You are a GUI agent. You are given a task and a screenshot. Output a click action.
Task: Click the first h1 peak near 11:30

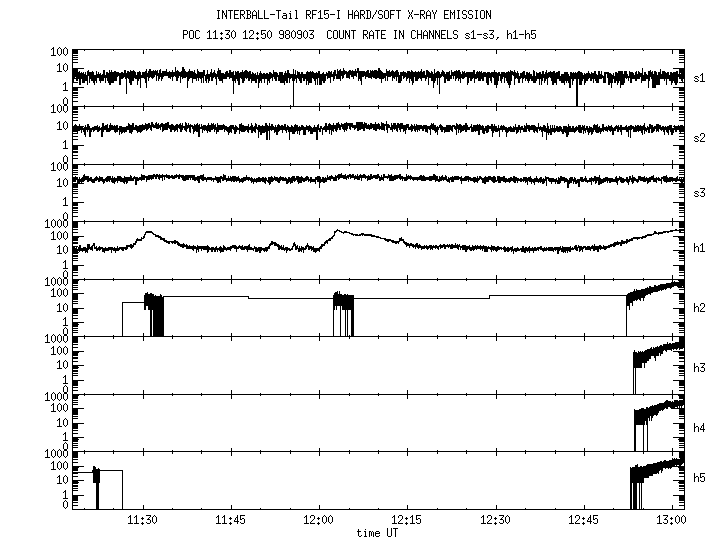pyautogui.click(x=149, y=233)
